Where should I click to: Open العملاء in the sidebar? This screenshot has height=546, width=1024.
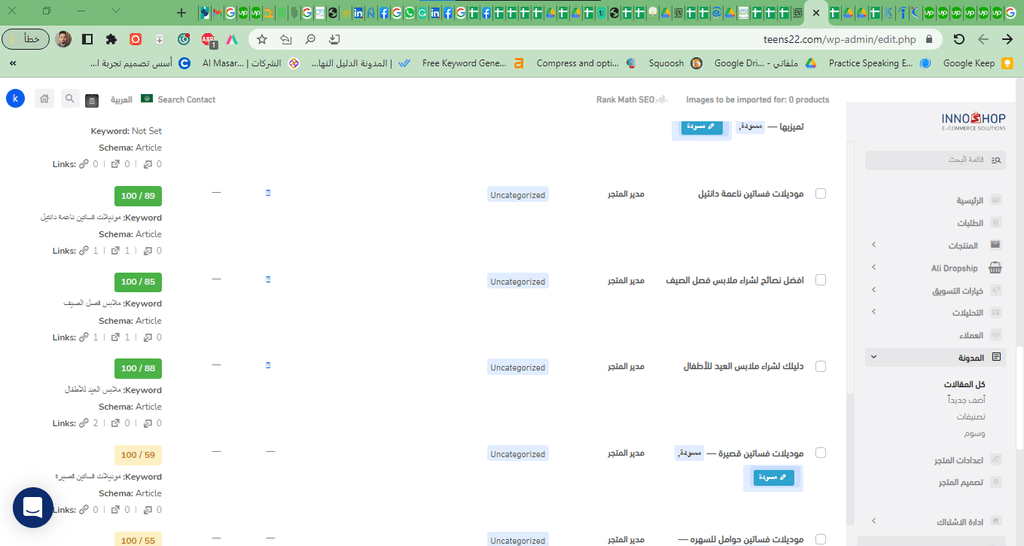pyautogui.click(x=971, y=335)
